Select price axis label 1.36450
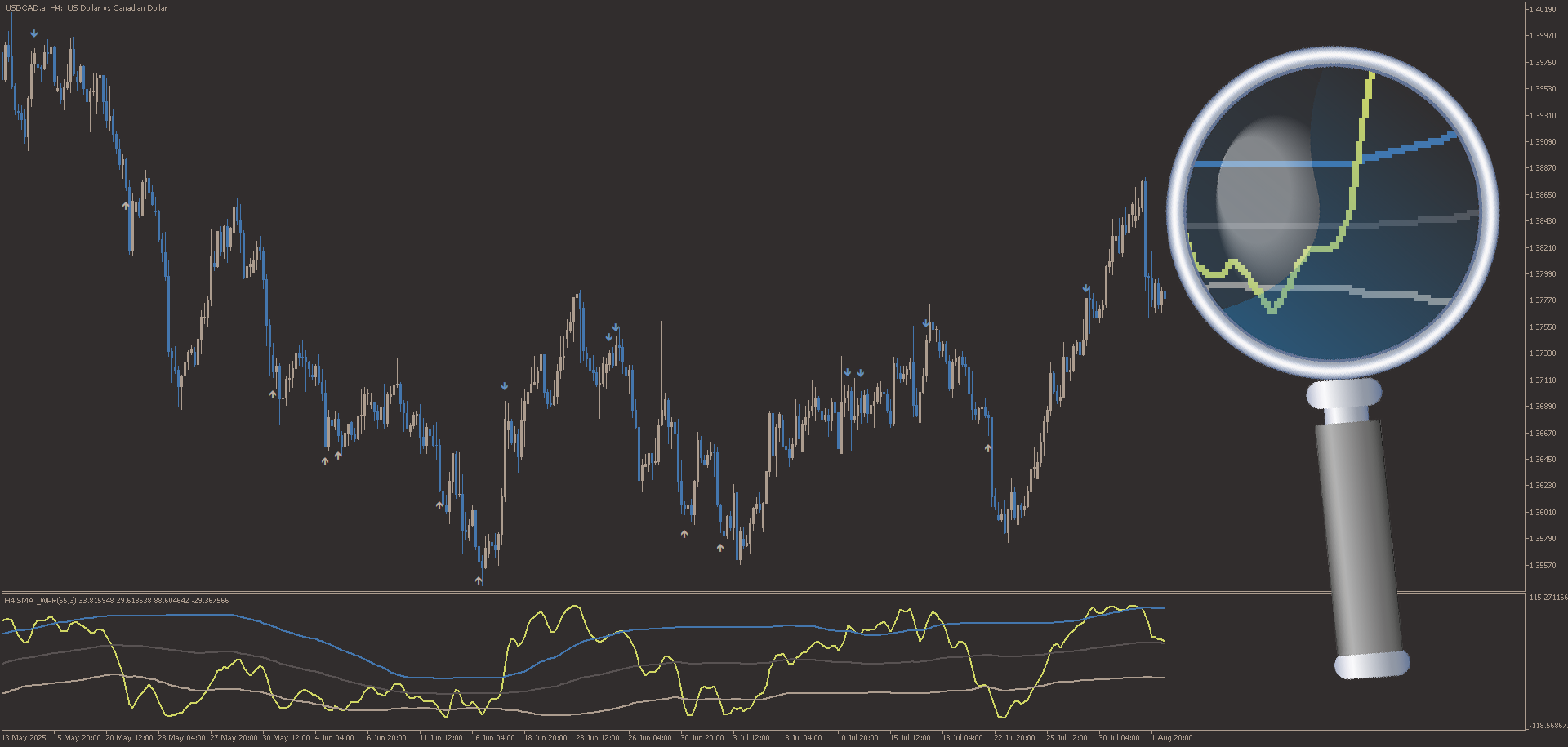 click(1542, 460)
